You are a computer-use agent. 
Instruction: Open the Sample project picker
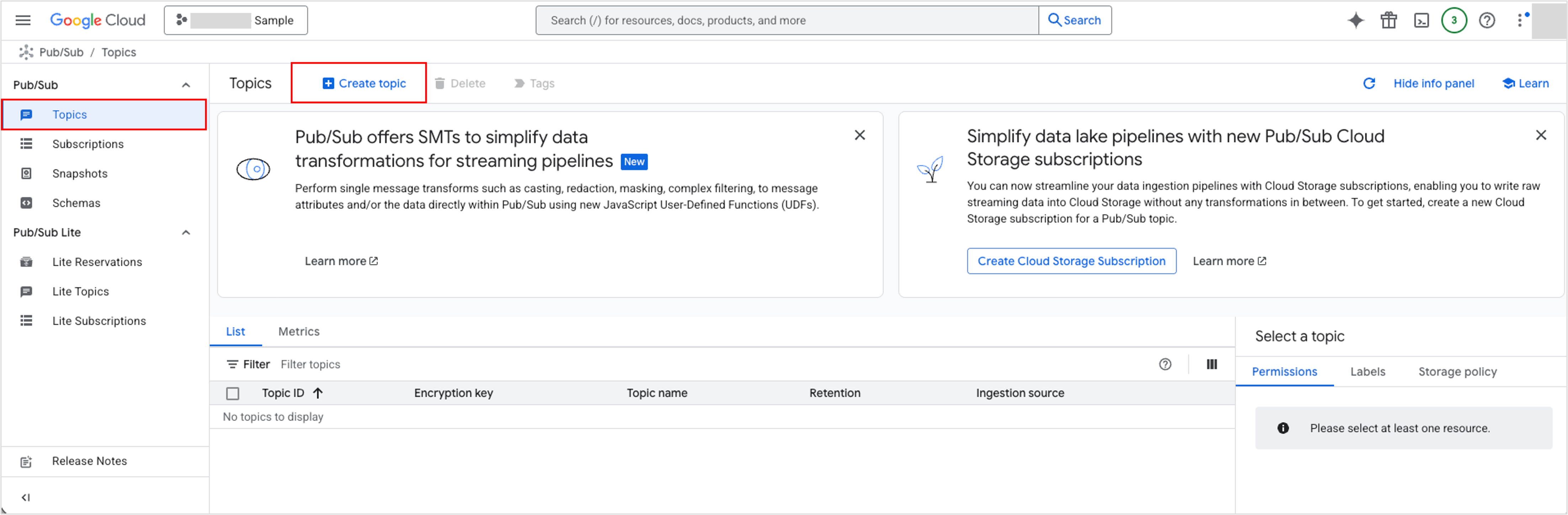[235, 20]
